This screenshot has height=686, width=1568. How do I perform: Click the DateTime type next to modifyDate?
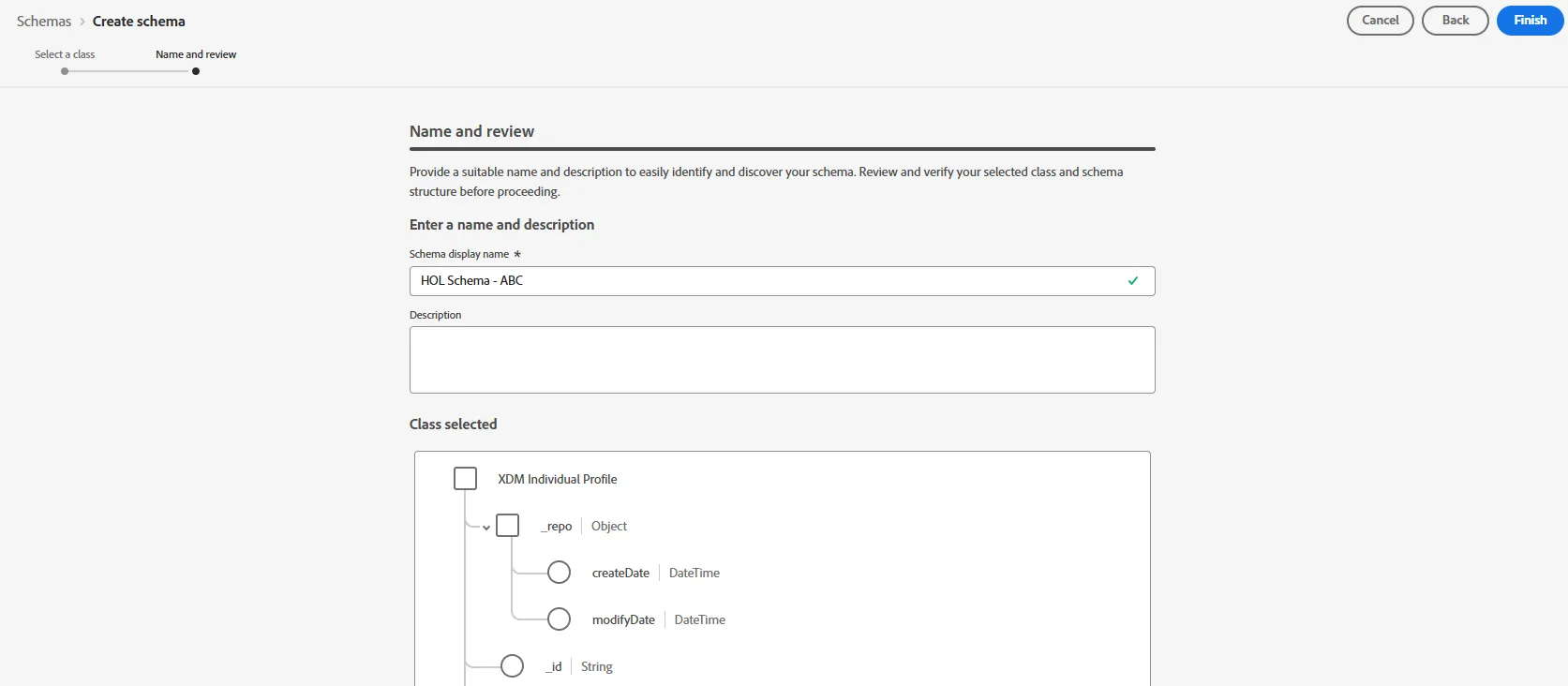[x=700, y=620]
